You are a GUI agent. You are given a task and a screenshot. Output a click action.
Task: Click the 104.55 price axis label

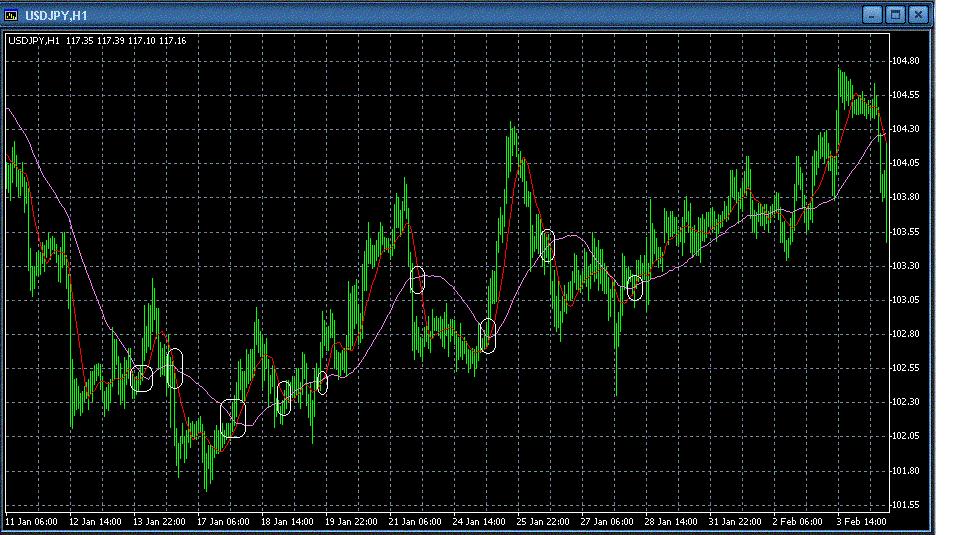(905, 95)
